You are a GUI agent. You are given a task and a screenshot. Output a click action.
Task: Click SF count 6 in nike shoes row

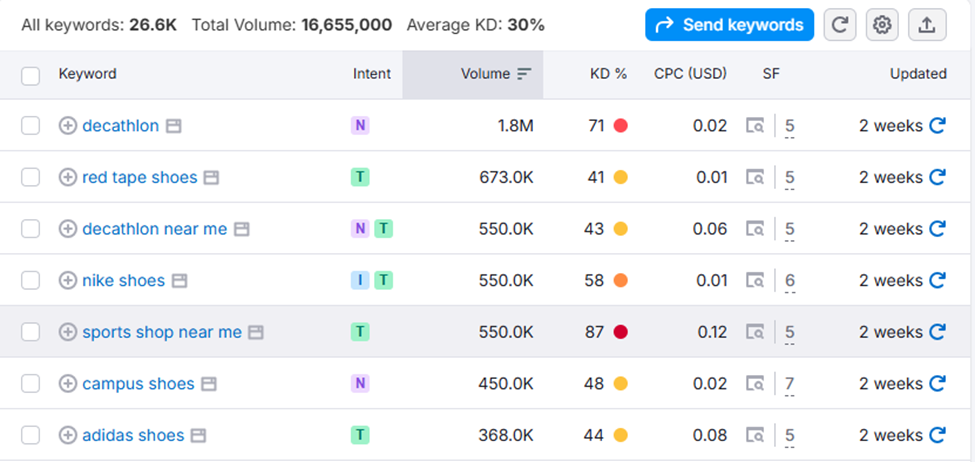click(790, 281)
